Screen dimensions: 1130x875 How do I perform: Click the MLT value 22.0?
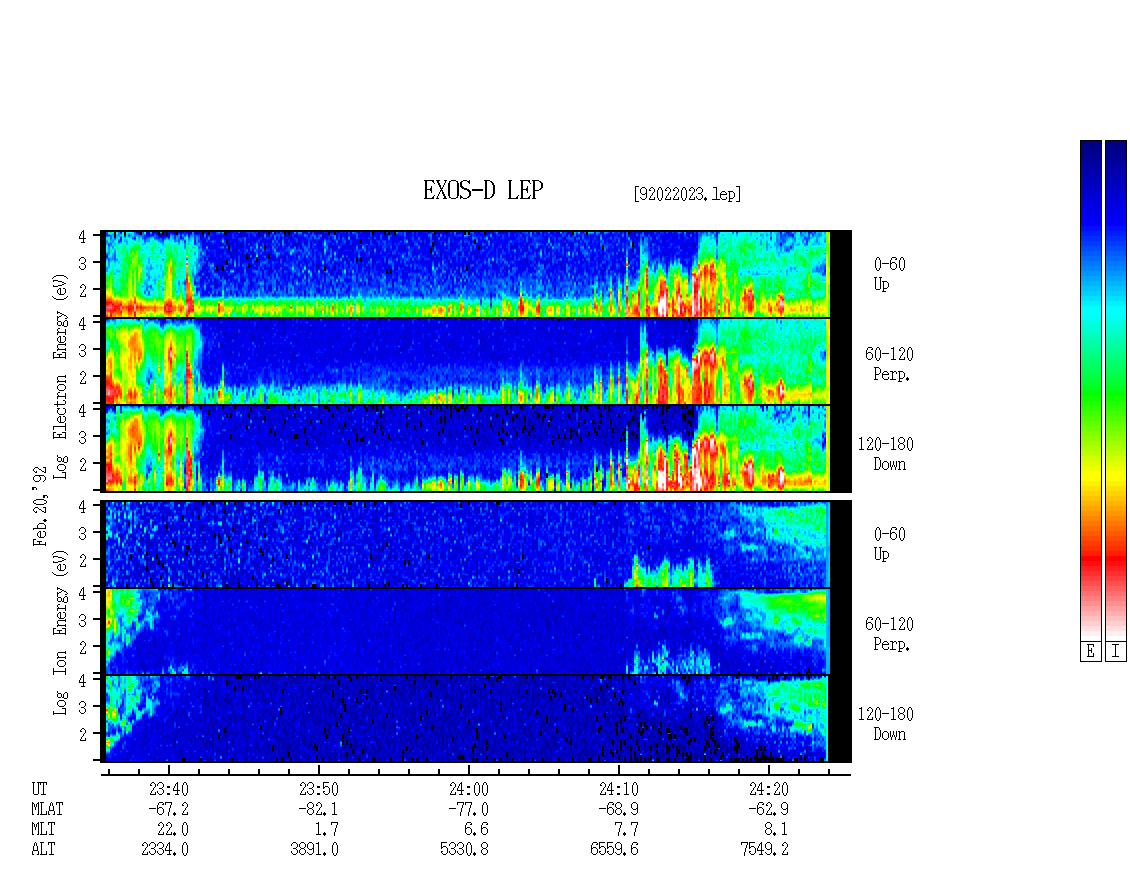pos(173,830)
